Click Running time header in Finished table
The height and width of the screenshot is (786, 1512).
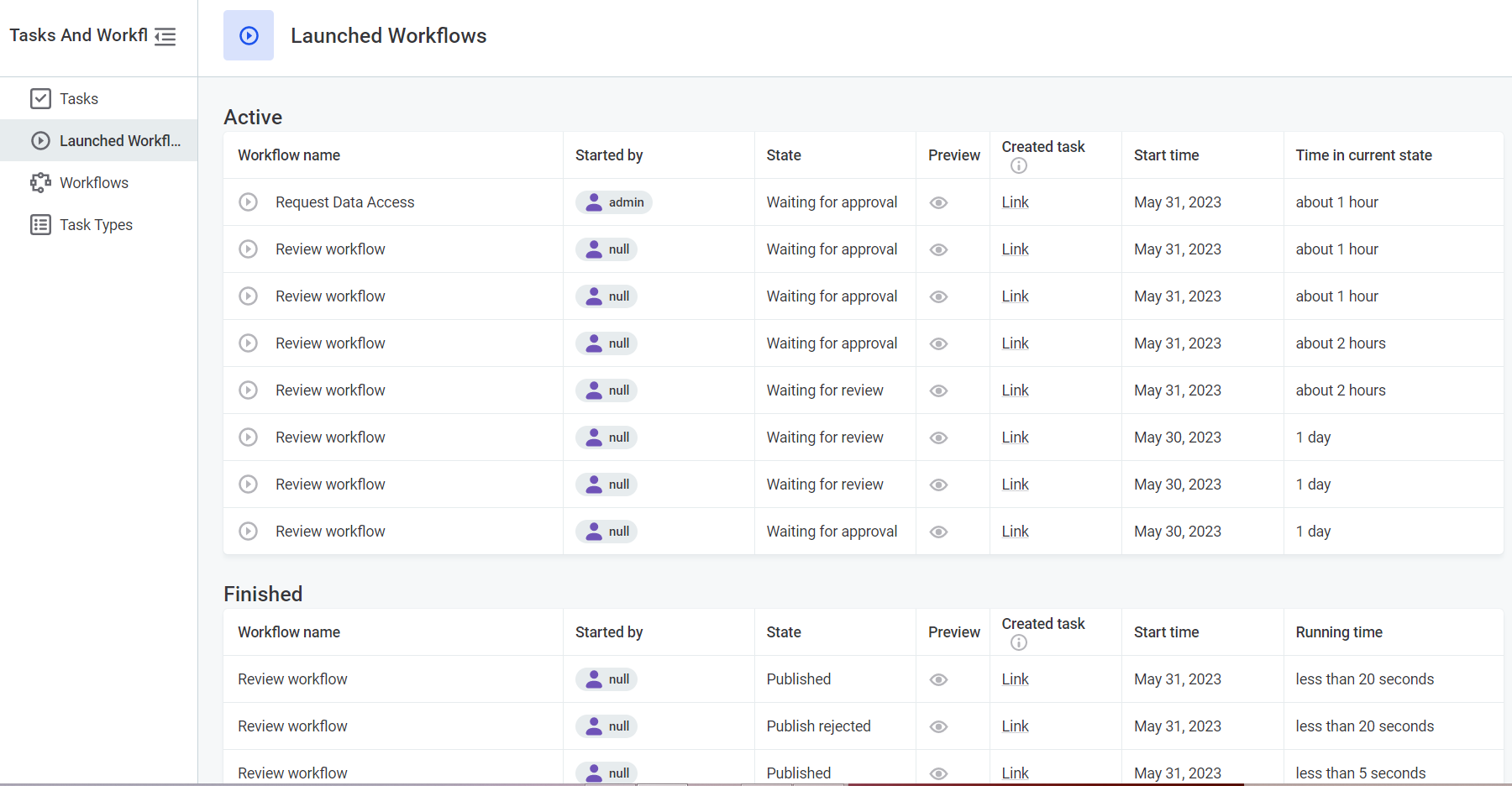click(1338, 632)
